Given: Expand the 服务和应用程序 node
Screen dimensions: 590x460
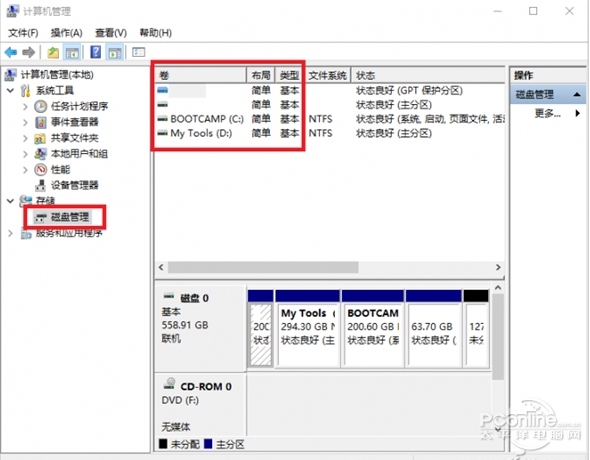Looking at the screenshot, I should pos(10,234).
